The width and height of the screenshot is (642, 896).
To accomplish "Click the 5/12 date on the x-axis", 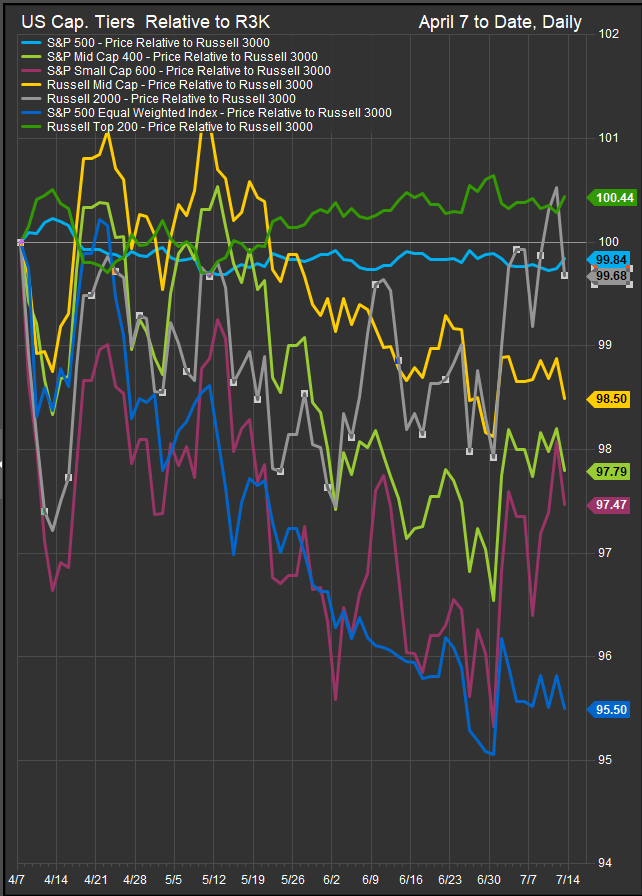I will [x=213, y=879].
